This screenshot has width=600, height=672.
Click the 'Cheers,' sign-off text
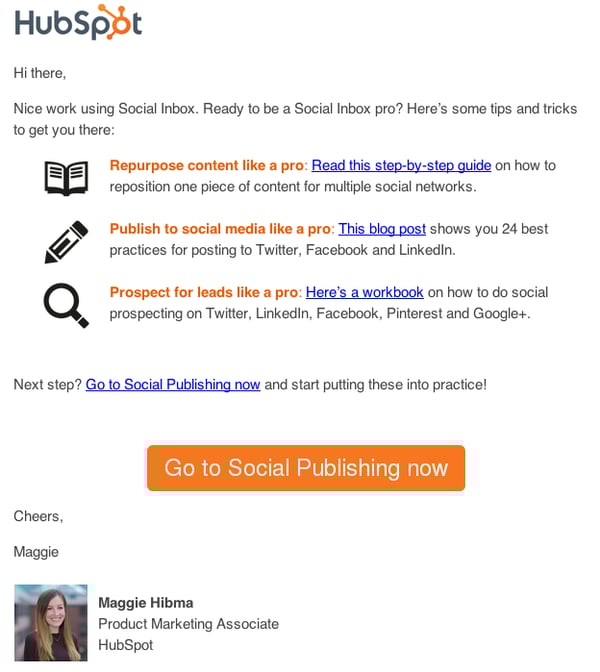(x=39, y=516)
